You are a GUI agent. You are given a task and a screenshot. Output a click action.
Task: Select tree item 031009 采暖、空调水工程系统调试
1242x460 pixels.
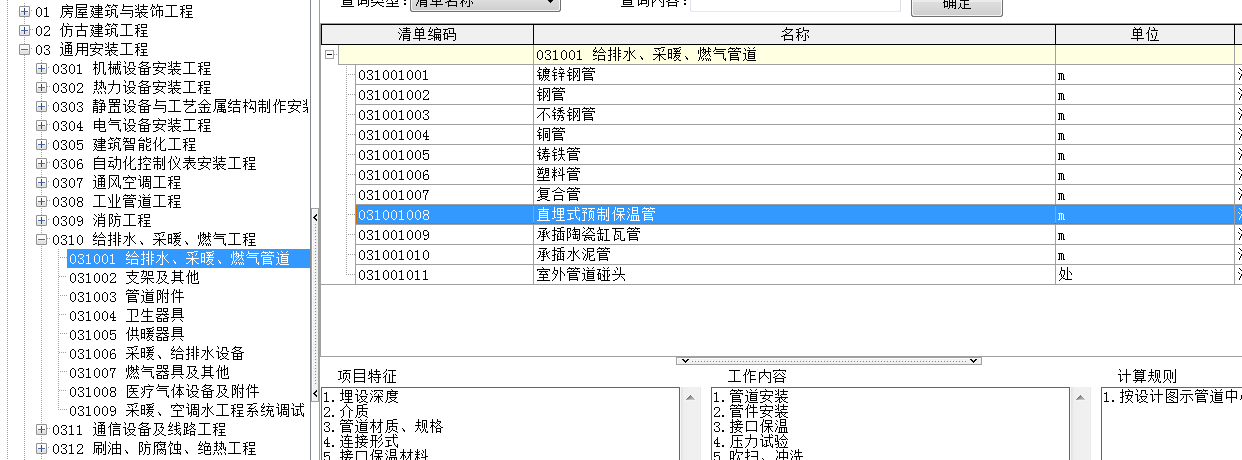[187, 411]
